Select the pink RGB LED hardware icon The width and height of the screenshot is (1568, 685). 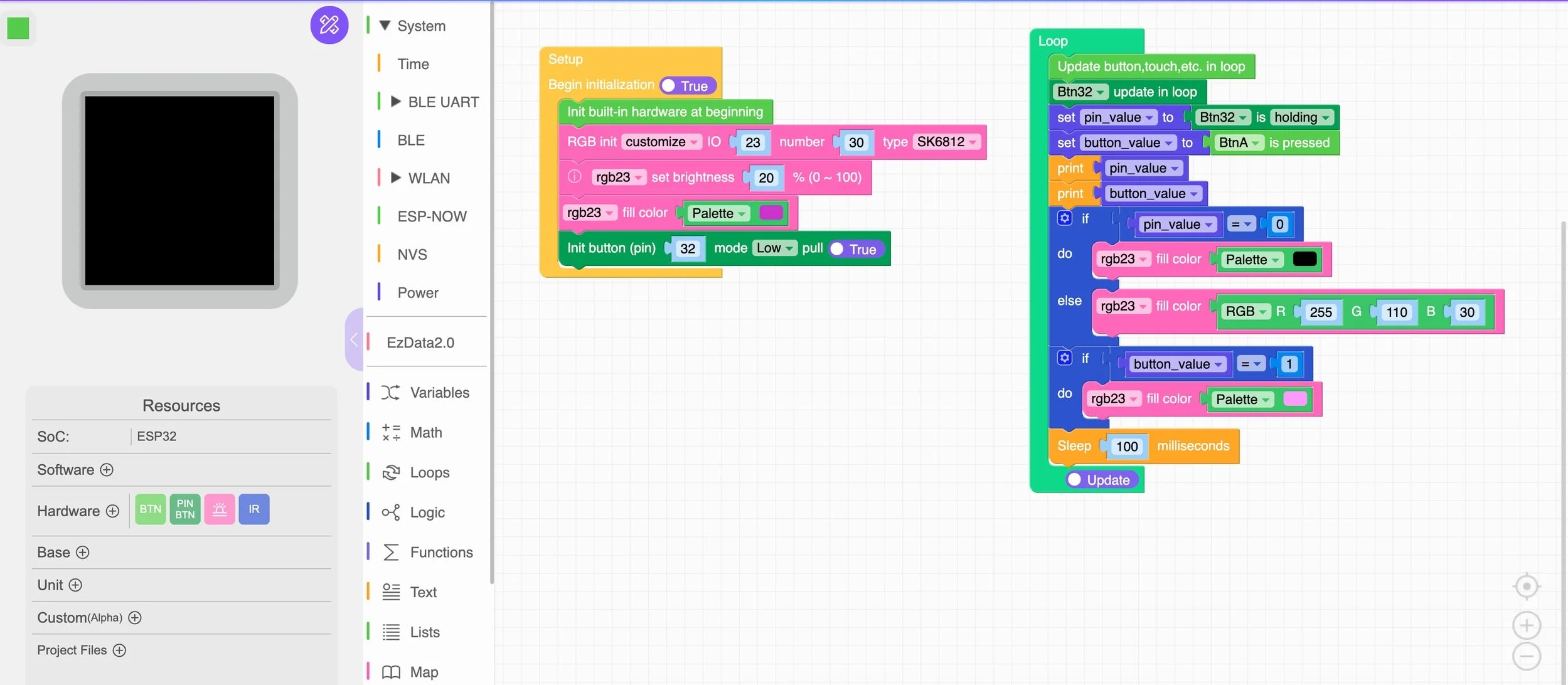pyautogui.click(x=219, y=509)
